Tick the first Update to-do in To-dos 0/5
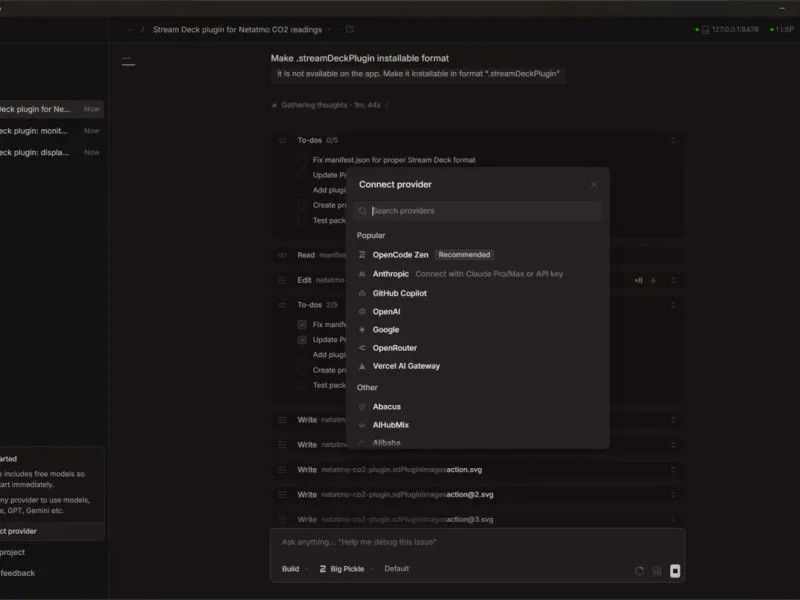The height and width of the screenshot is (600, 800). [302, 175]
